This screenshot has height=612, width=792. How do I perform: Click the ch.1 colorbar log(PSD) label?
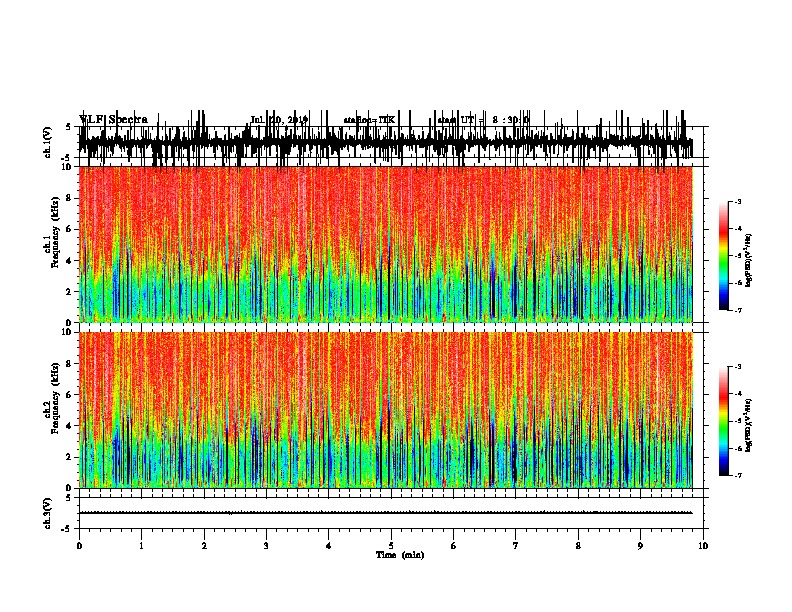(x=748, y=260)
